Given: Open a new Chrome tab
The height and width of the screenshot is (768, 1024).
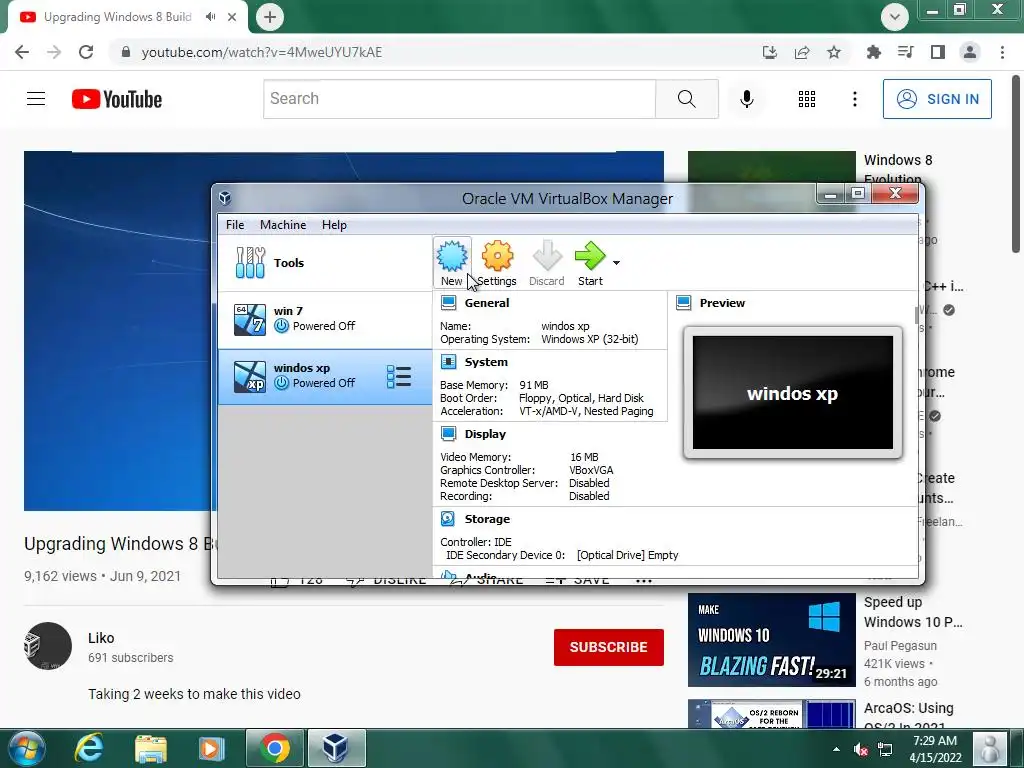Looking at the screenshot, I should point(270,17).
